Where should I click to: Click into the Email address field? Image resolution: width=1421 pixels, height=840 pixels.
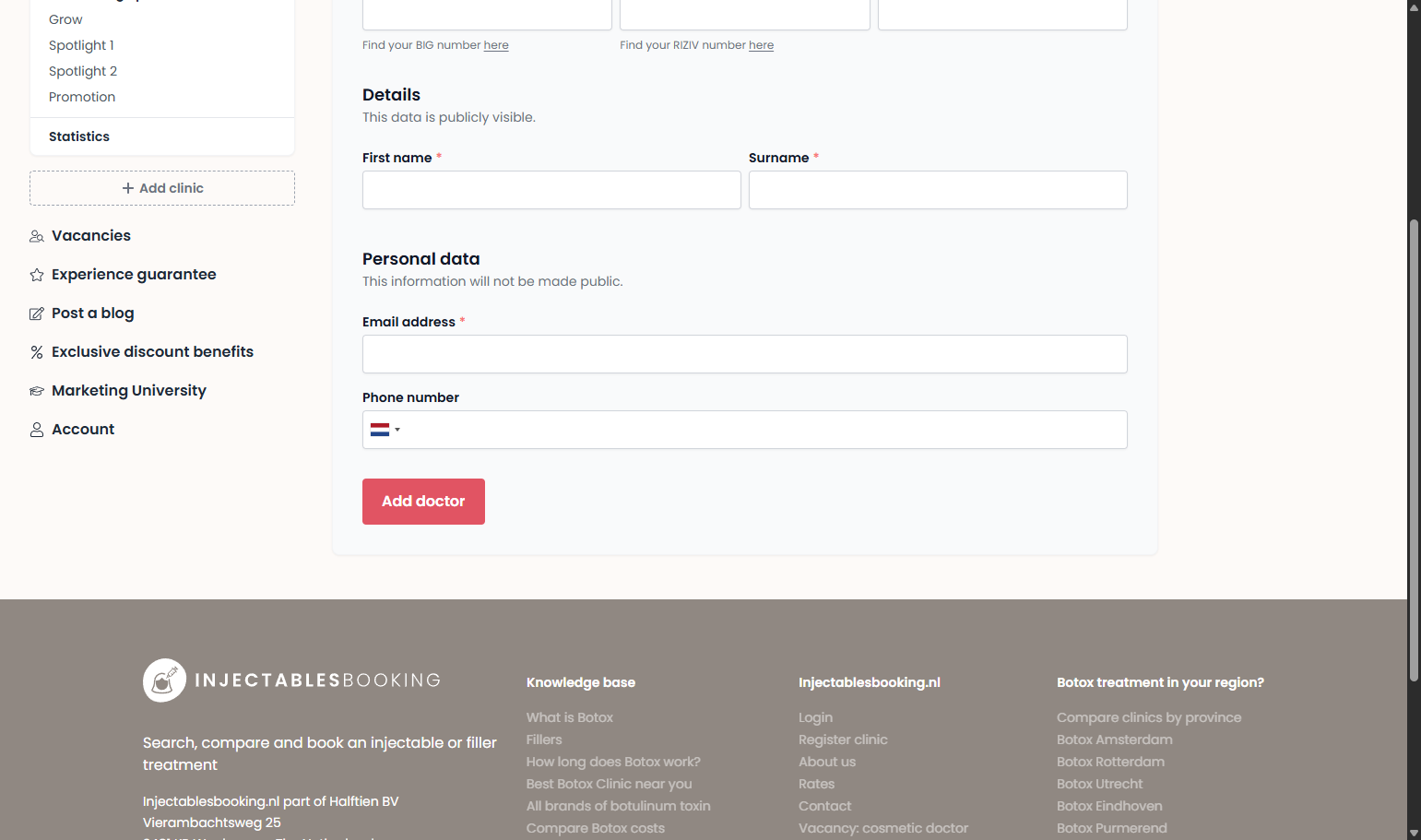tap(745, 354)
